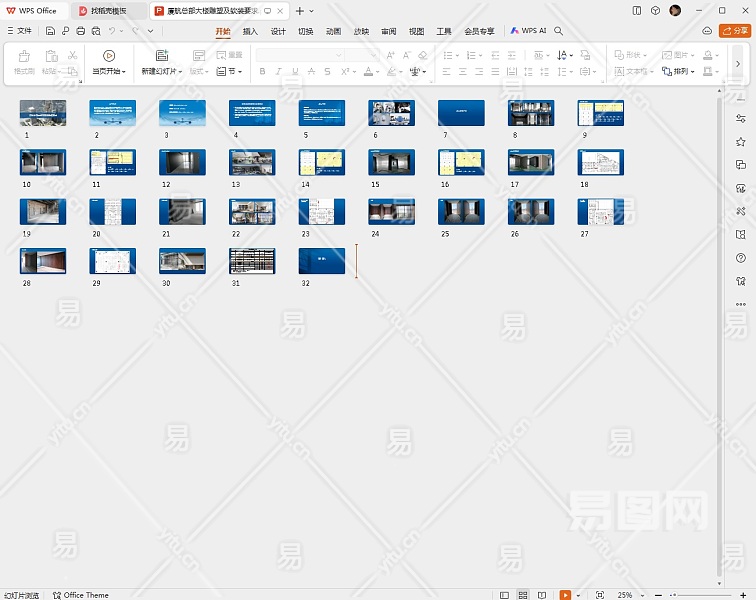Click the 新建幻灯片 new slide icon
Image resolution: width=756 pixels, height=600 pixels.
161,56
